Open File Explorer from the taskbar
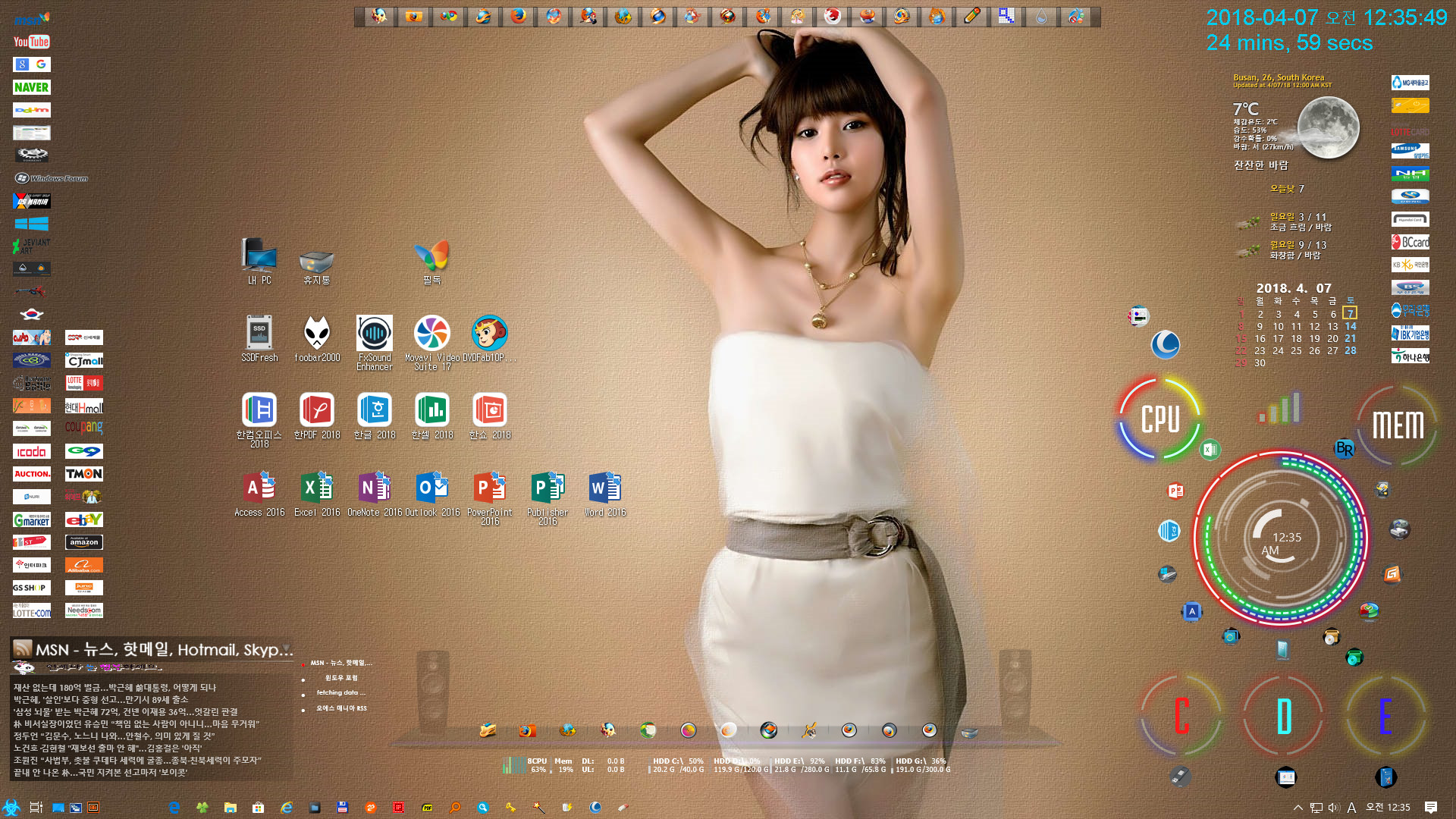The width and height of the screenshot is (1456, 819). tap(230, 808)
